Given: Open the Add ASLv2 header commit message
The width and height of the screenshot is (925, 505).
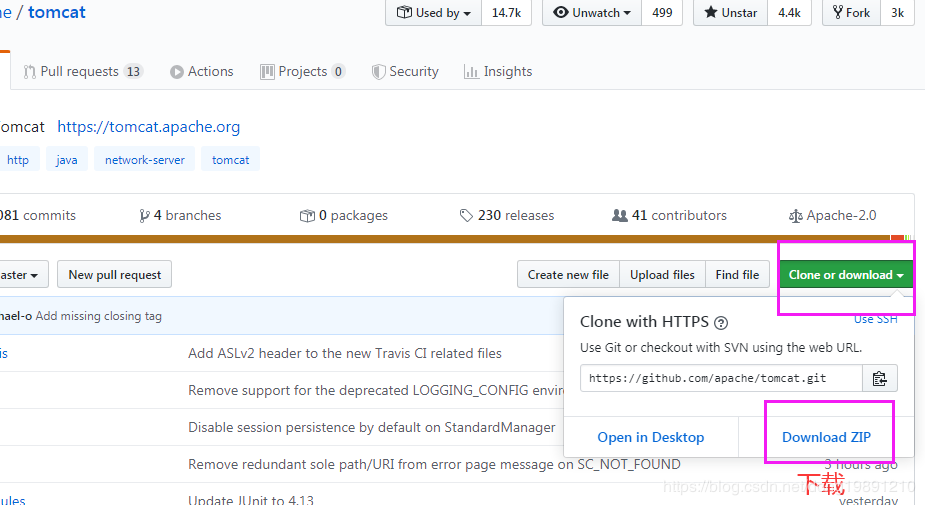Looking at the screenshot, I should point(345,353).
